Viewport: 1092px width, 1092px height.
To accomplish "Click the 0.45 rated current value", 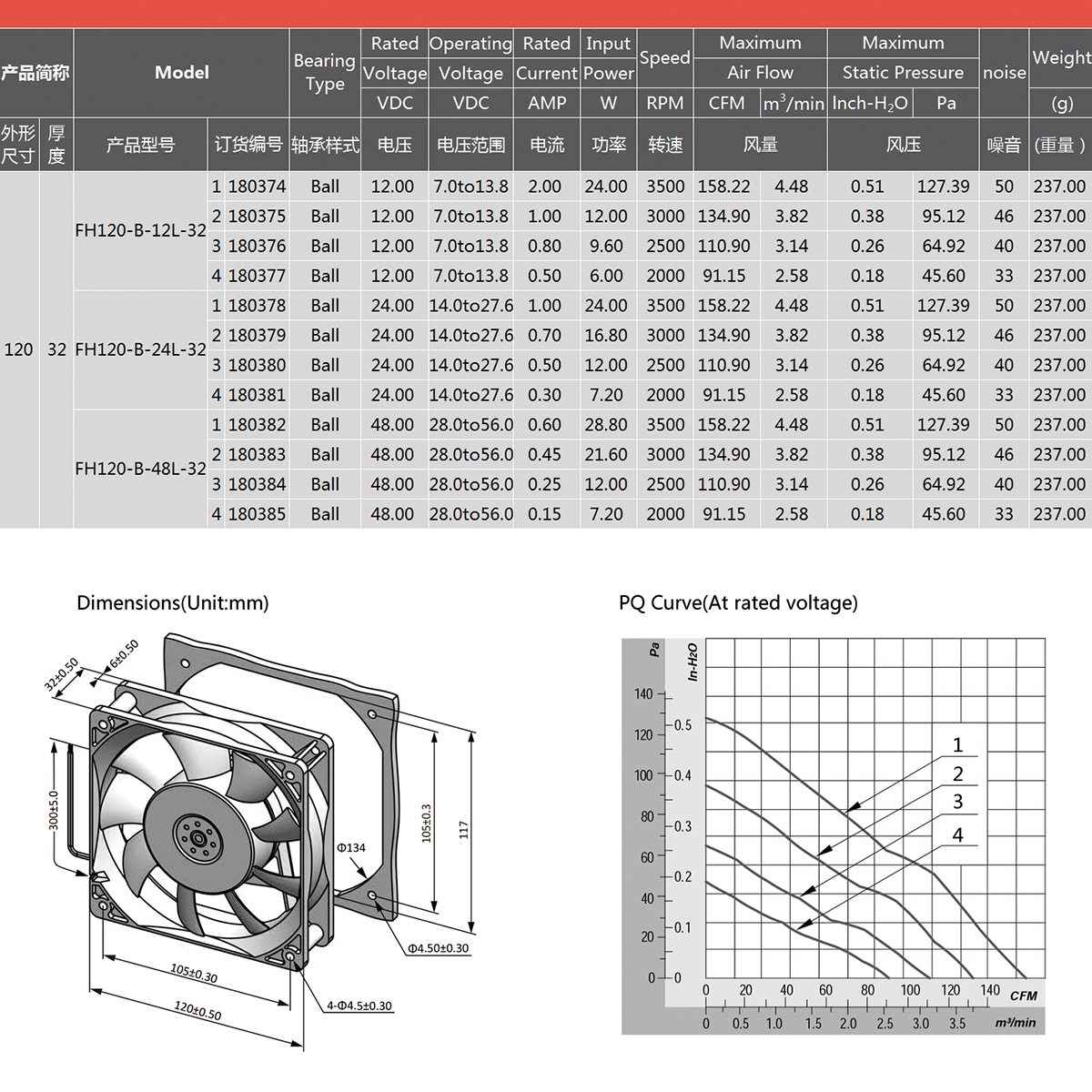I will 544,454.
